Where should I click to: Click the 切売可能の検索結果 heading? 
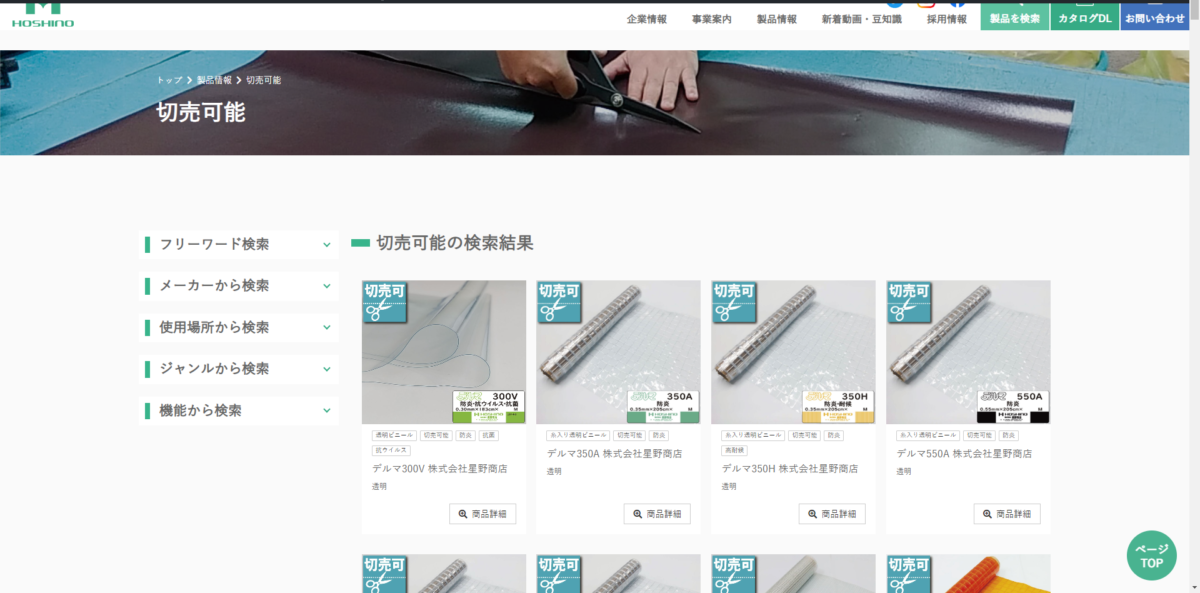pyautogui.click(x=455, y=243)
